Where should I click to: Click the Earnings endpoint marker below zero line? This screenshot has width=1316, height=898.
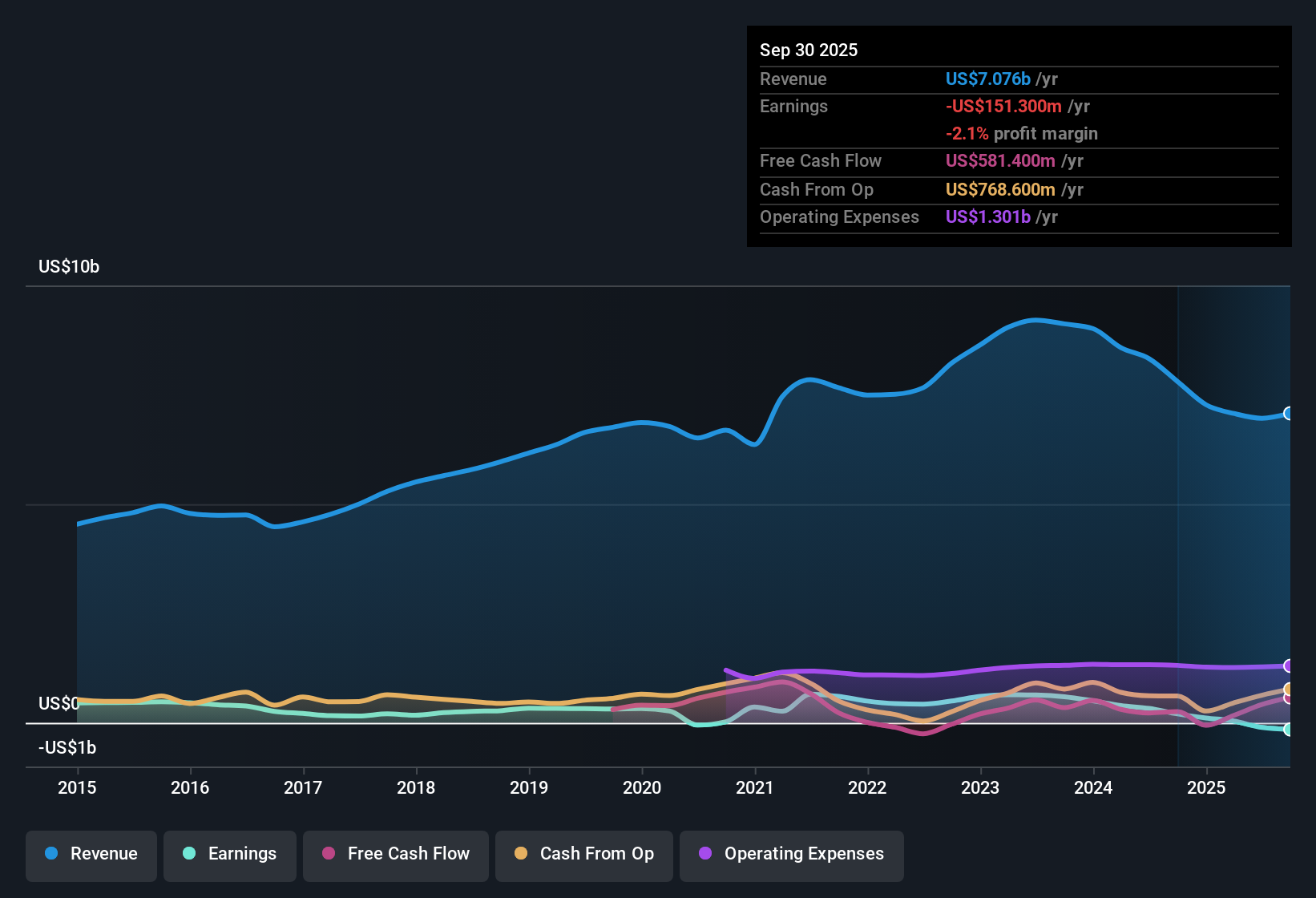click(x=1290, y=730)
